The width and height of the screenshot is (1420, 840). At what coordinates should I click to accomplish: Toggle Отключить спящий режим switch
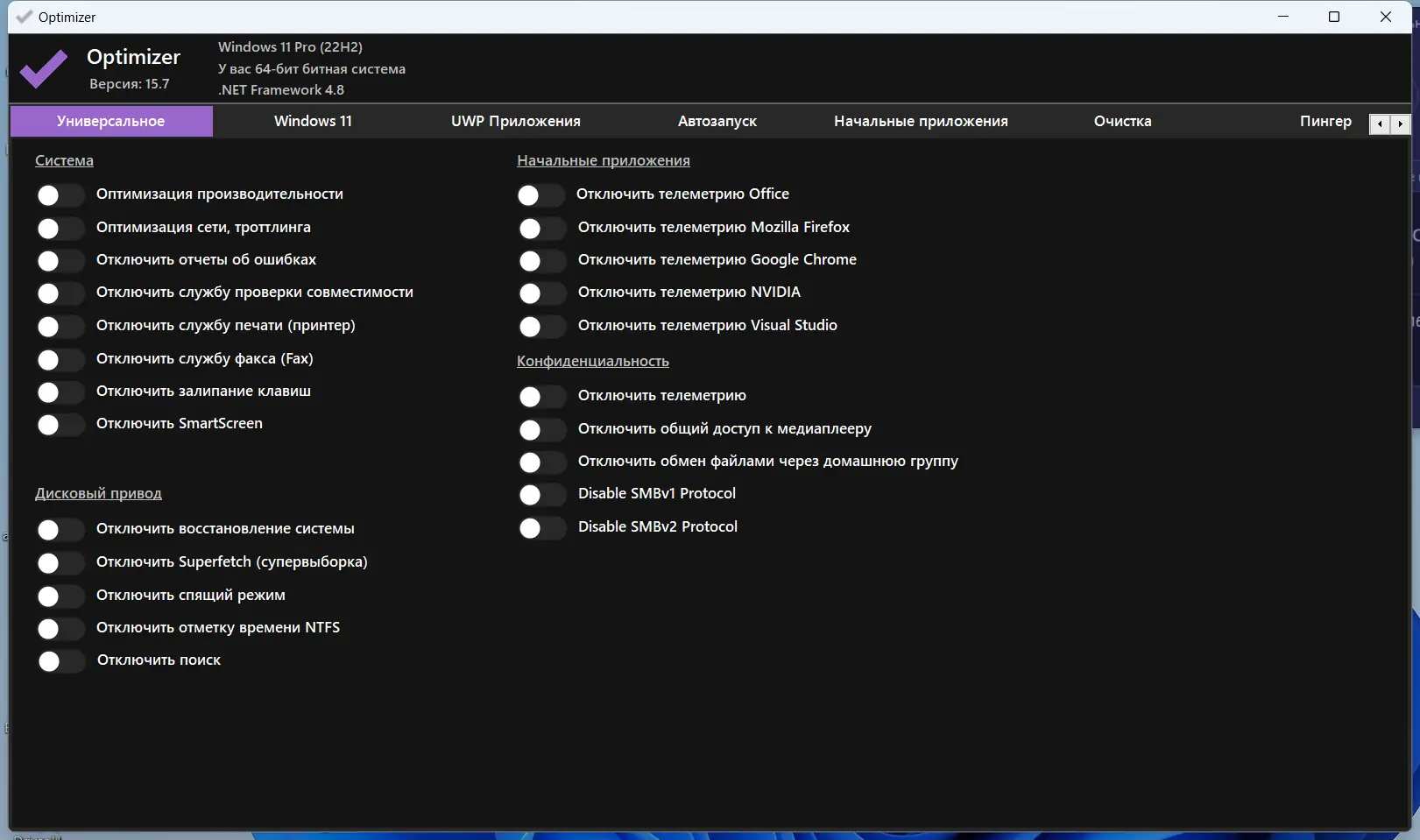tap(60, 596)
